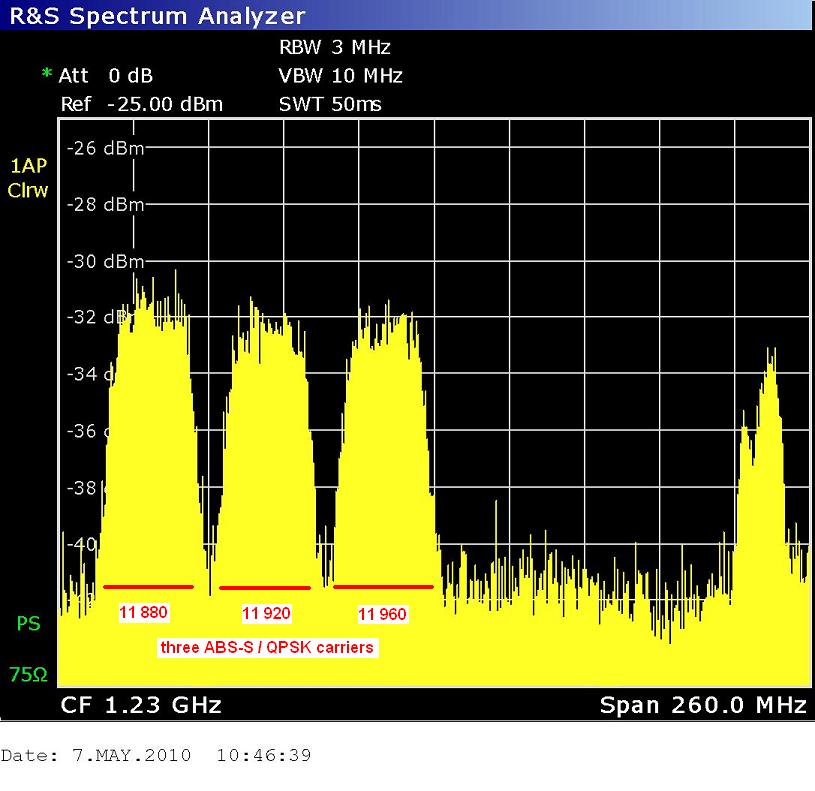Select the VBW 10 MHz setting

pos(340,76)
